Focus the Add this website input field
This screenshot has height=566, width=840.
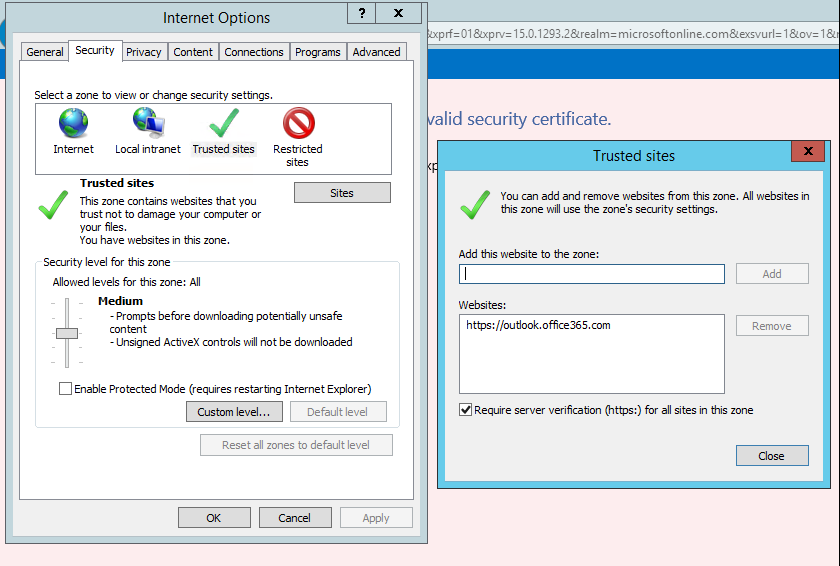(x=591, y=274)
